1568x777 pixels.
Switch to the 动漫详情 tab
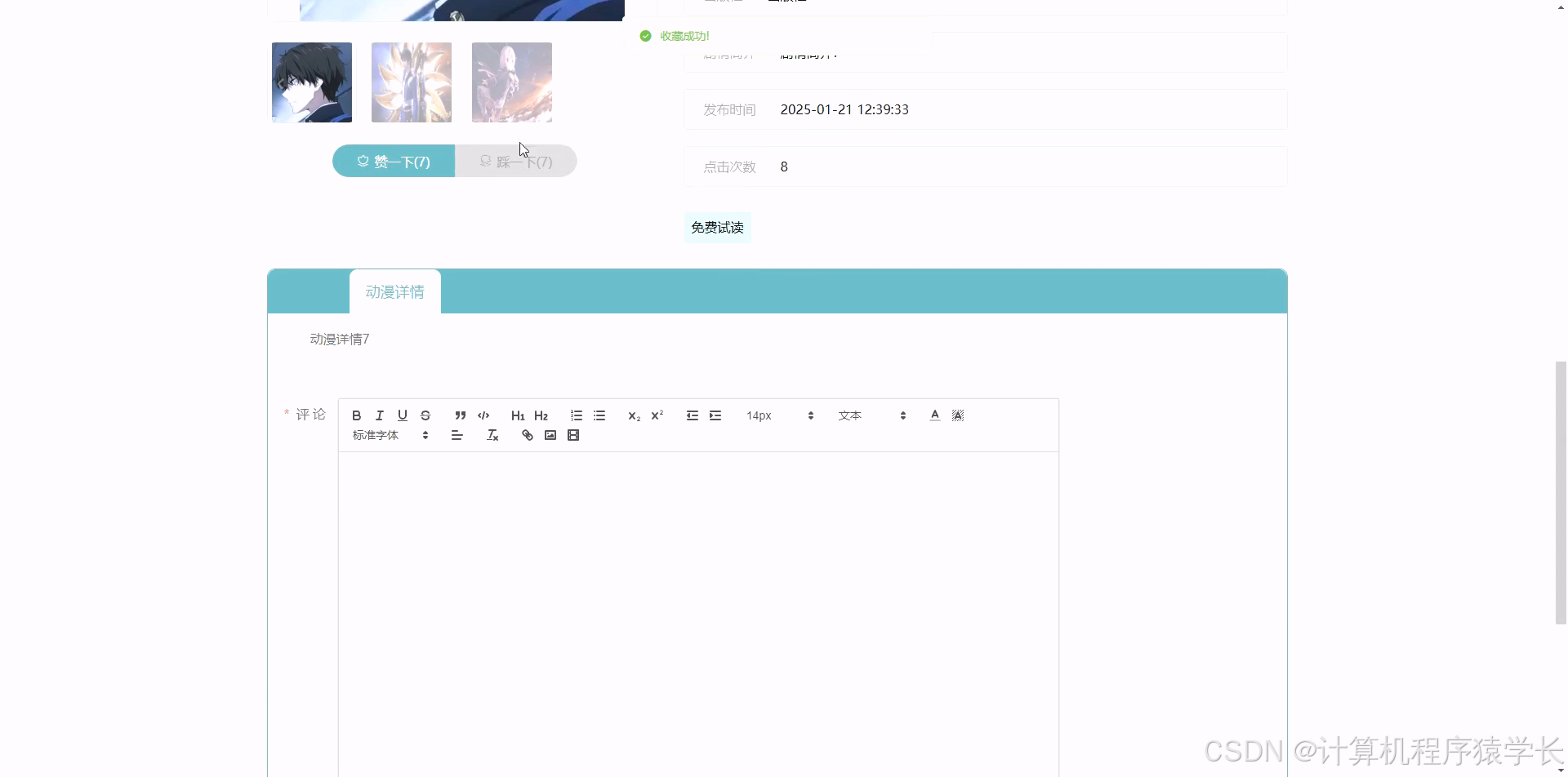point(394,291)
